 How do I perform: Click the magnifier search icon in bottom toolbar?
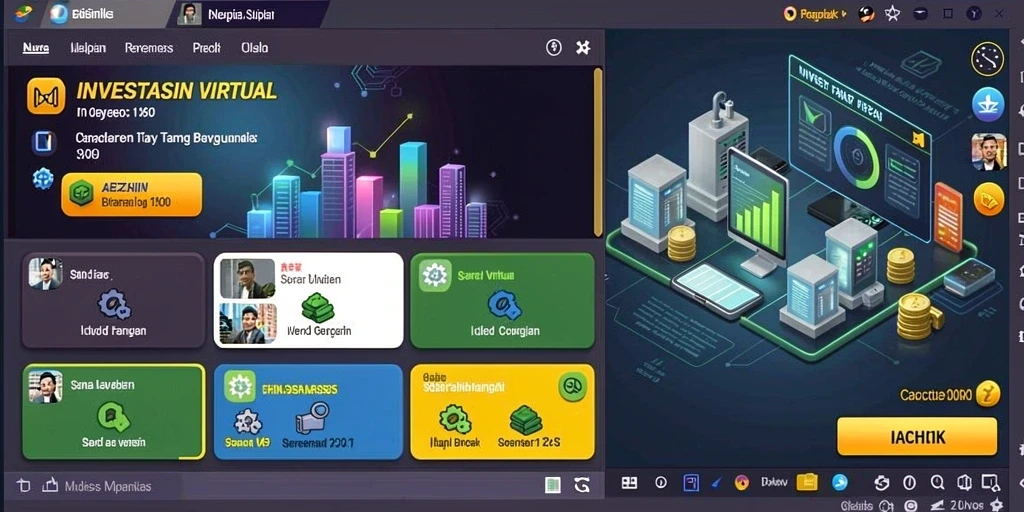pos(937,483)
